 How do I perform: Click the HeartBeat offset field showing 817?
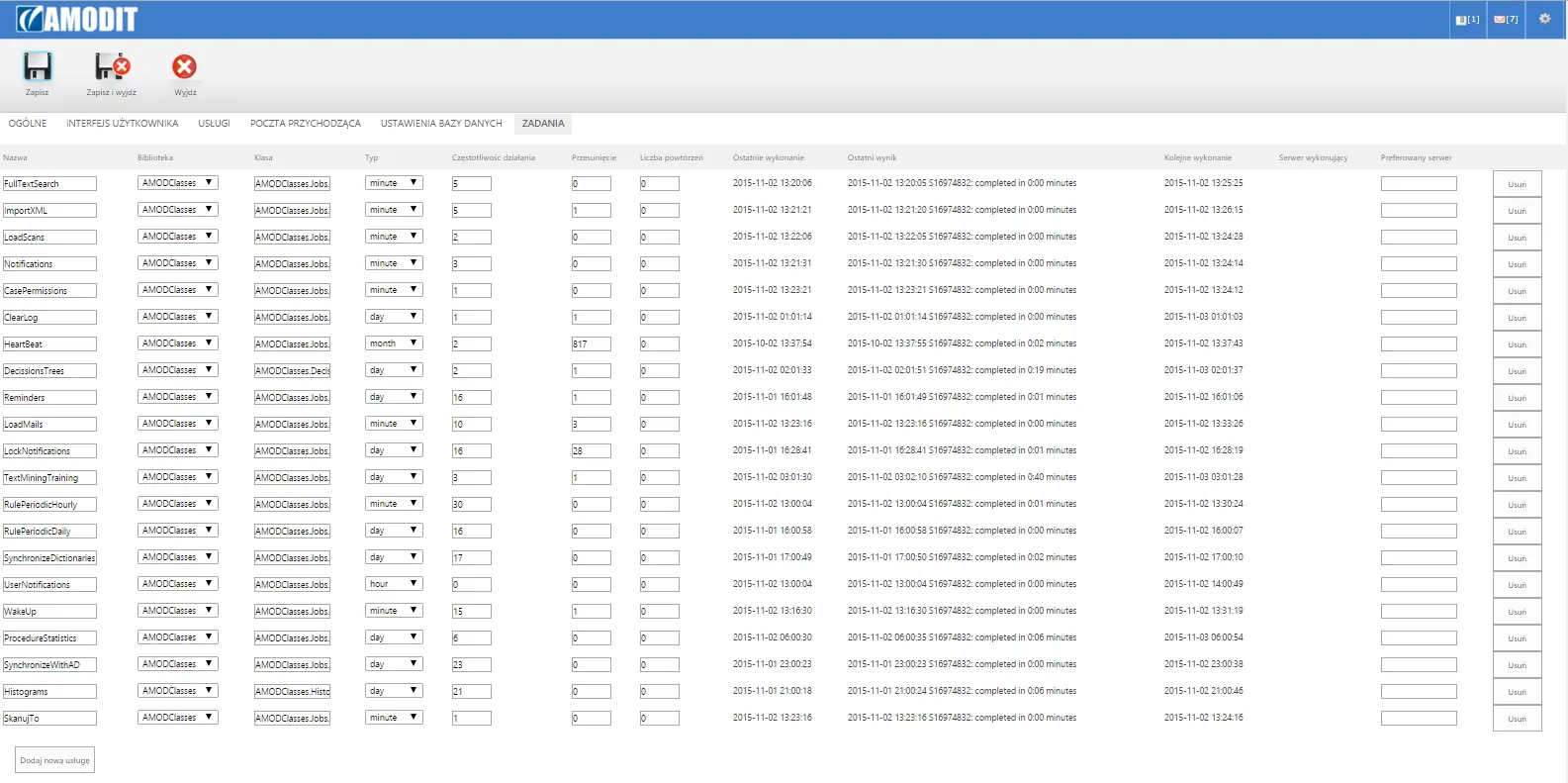(x=591, y=344)
